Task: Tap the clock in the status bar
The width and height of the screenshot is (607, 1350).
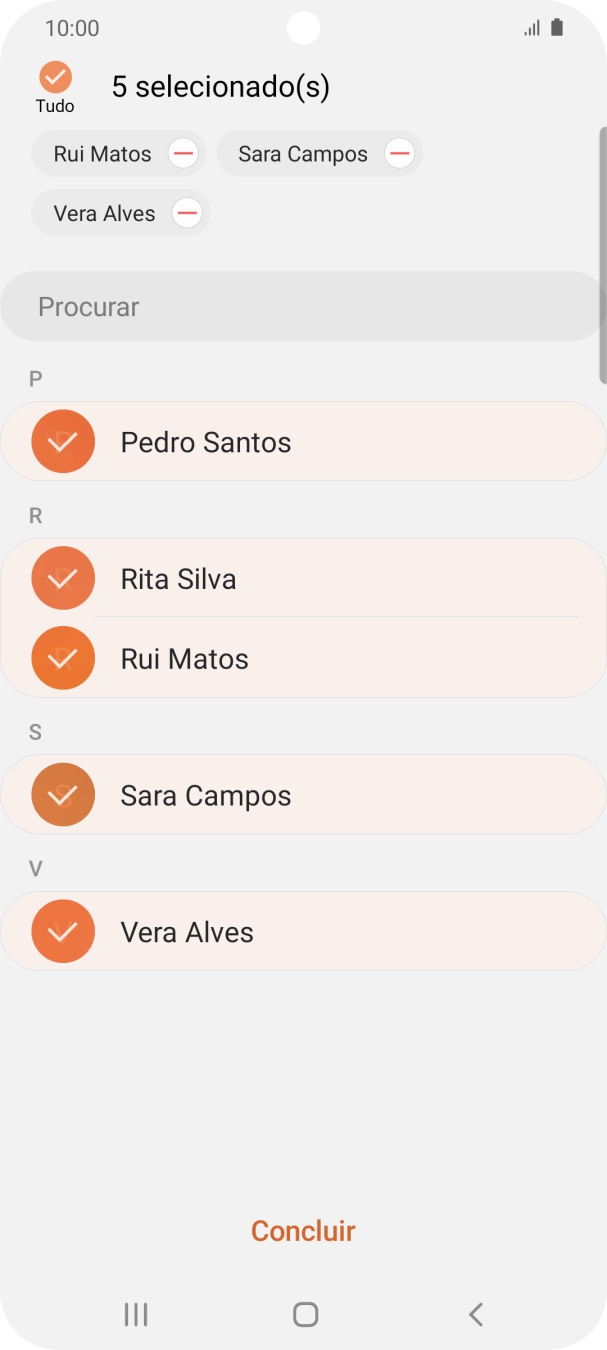Action: point(71,27)
